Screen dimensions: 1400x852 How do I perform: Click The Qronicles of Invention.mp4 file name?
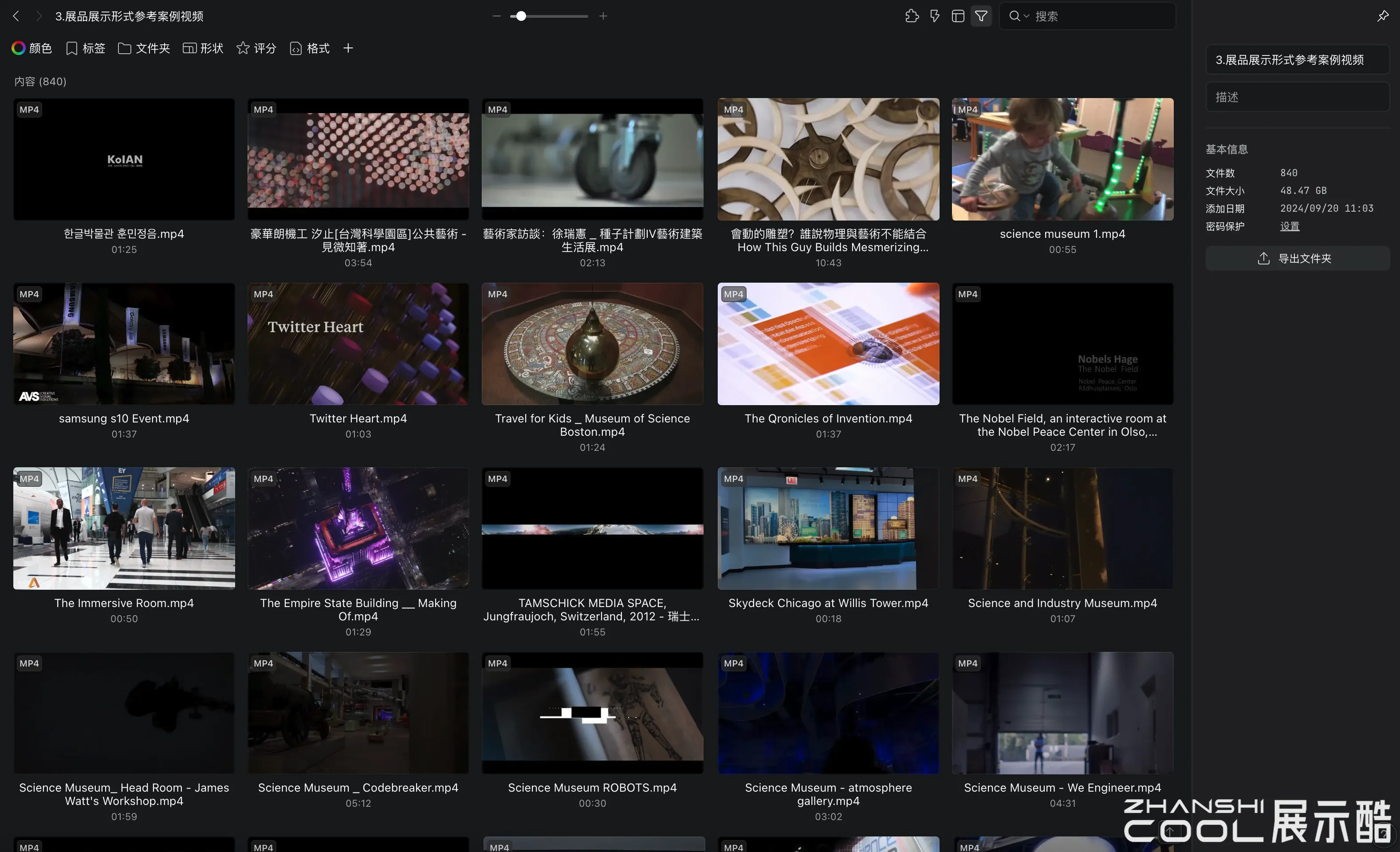coord(828,419)
